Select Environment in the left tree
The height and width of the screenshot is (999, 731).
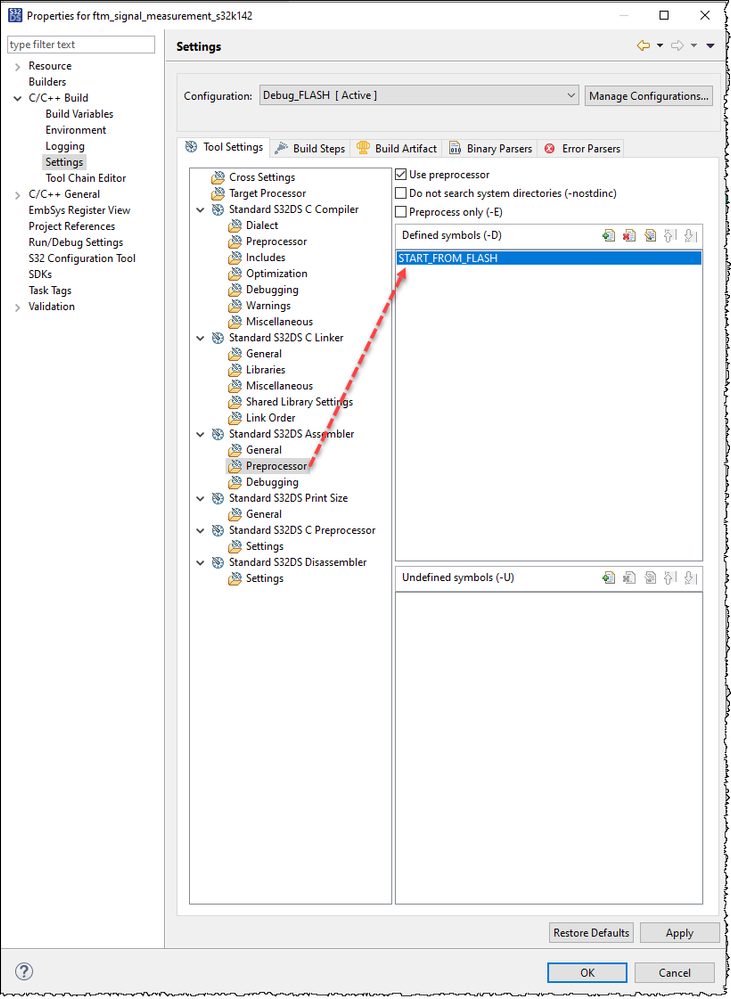click(76, 130)
